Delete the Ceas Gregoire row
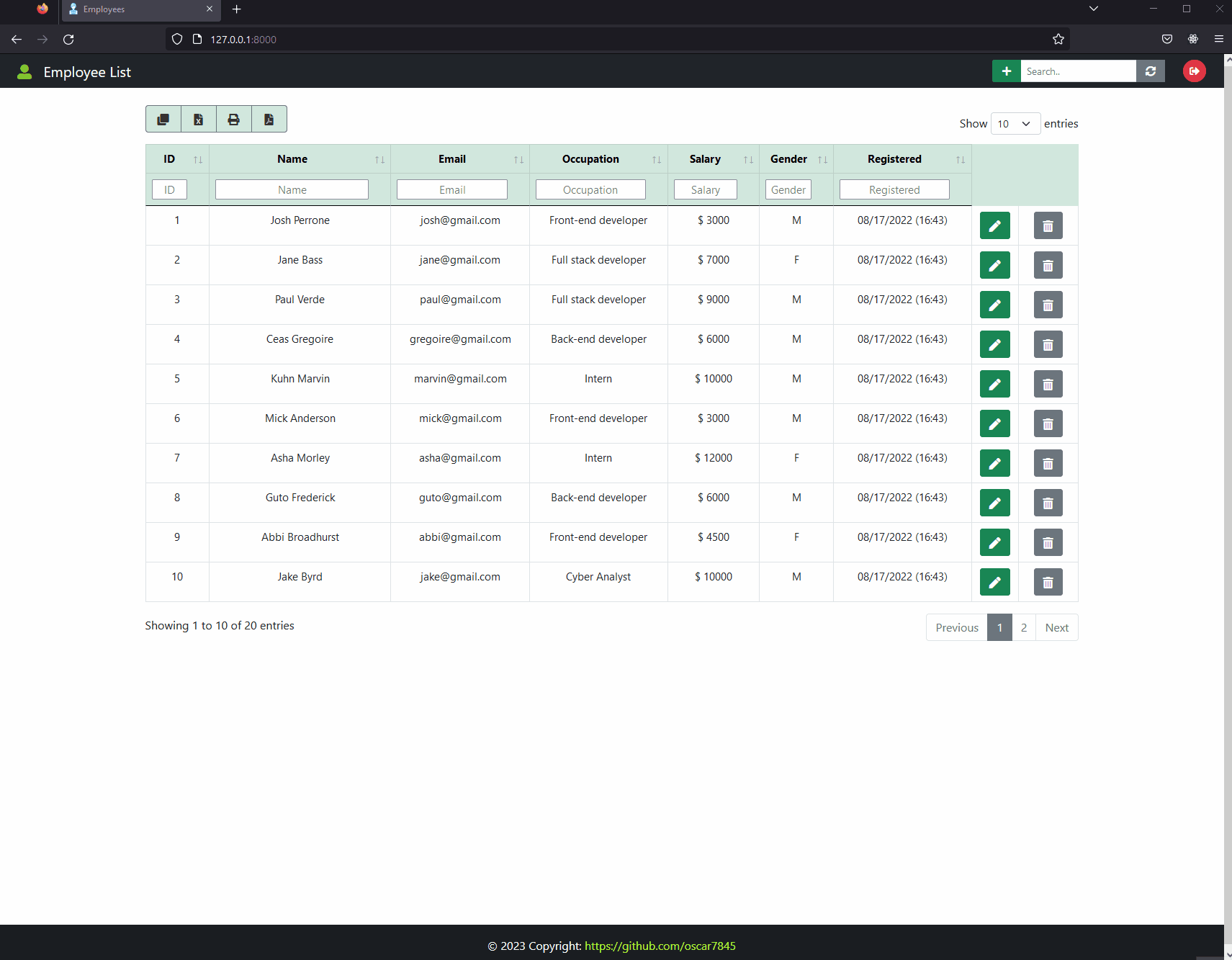 (1048, 344)
